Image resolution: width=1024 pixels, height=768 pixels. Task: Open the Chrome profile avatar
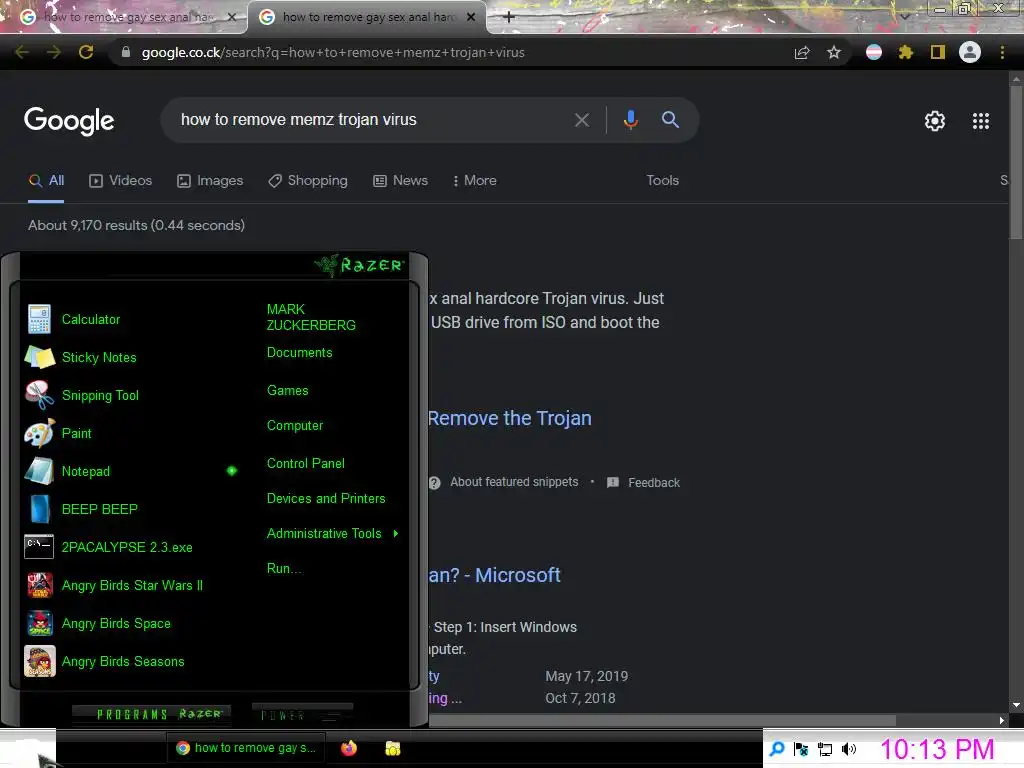[970, 52]
